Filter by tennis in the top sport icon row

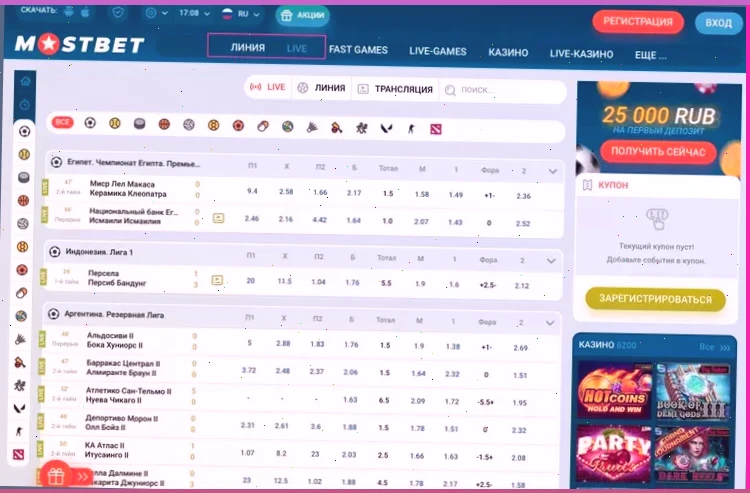(x=114, y=123)
